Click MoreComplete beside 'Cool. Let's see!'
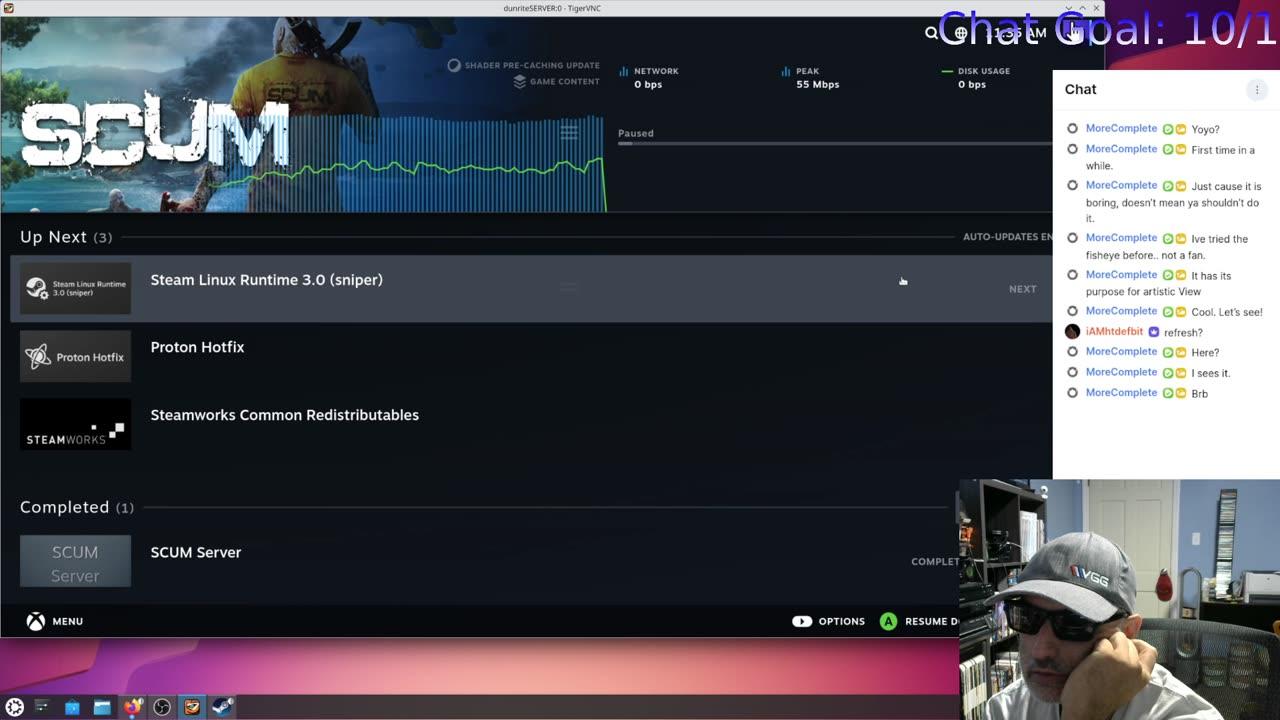 tap(1121, 311)
